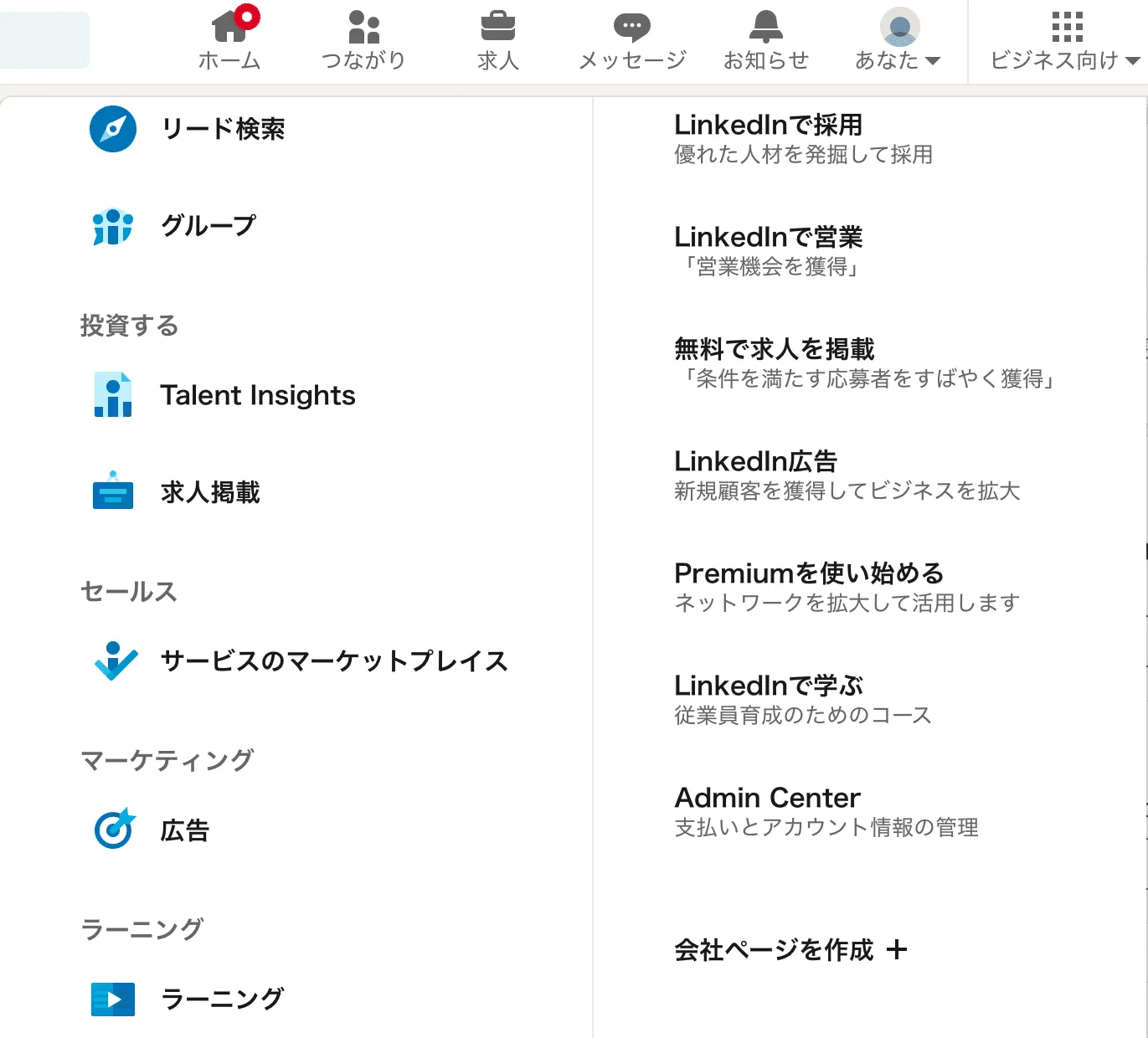1148x1038 pixels.
Task: Open the LinkedInで採用 link
Action: (768, 126)
